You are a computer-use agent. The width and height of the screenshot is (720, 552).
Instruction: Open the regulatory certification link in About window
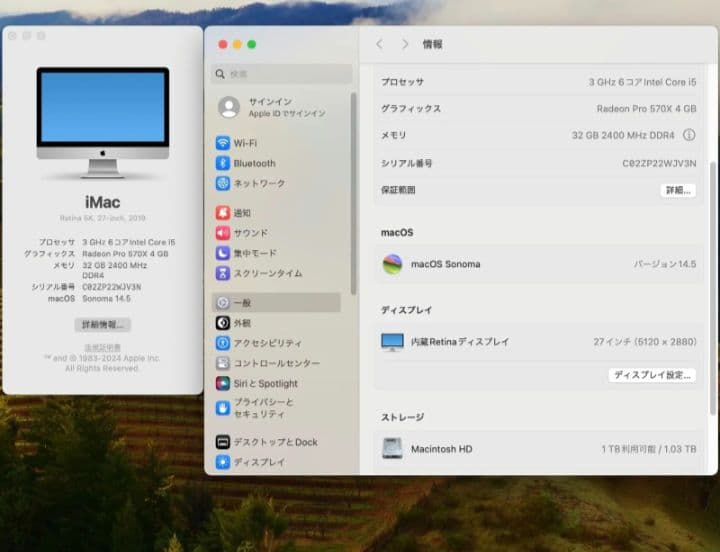[102, 348]
